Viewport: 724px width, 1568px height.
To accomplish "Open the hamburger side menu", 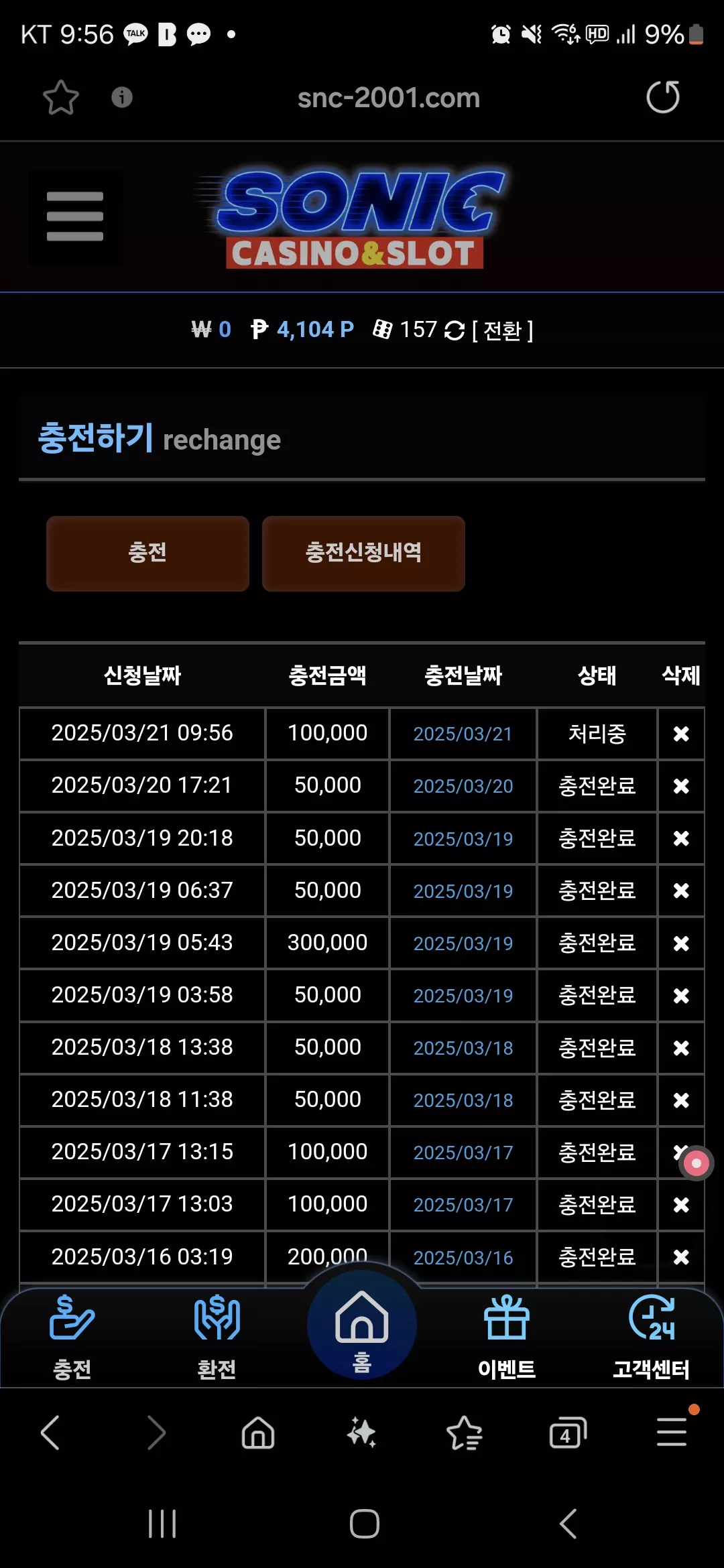I will point(75,216).
